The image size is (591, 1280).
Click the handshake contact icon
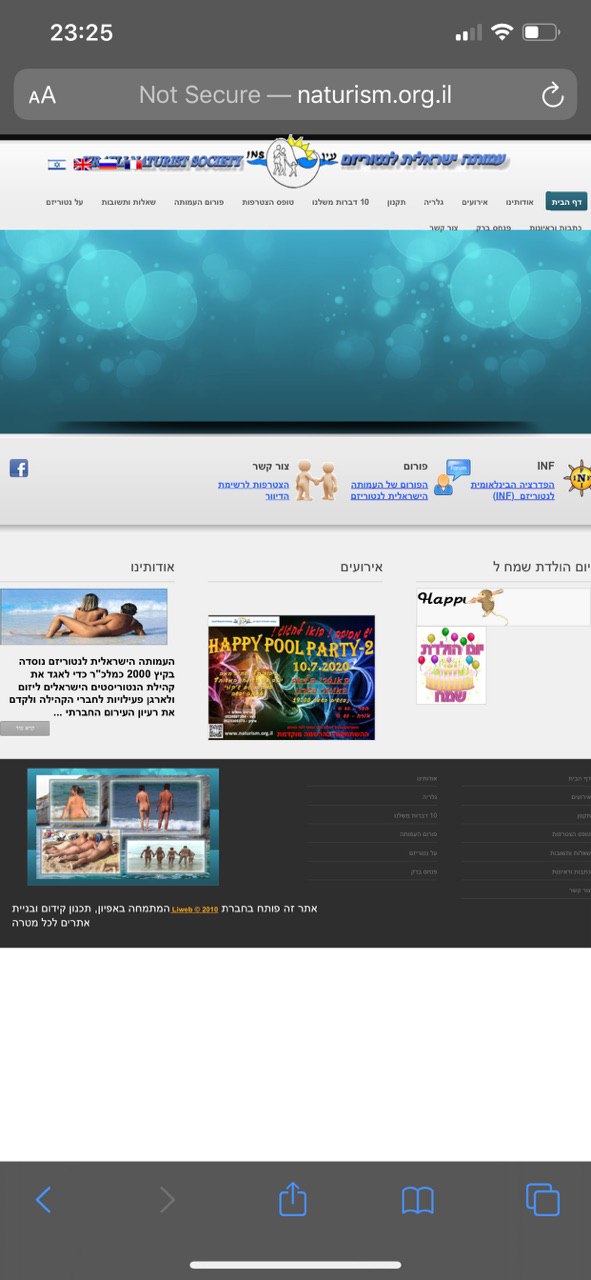click(x=316, y=481)
